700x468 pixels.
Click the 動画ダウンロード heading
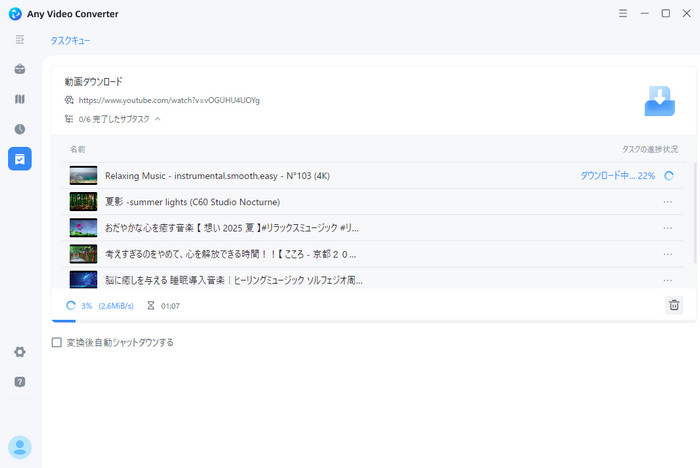93,82
